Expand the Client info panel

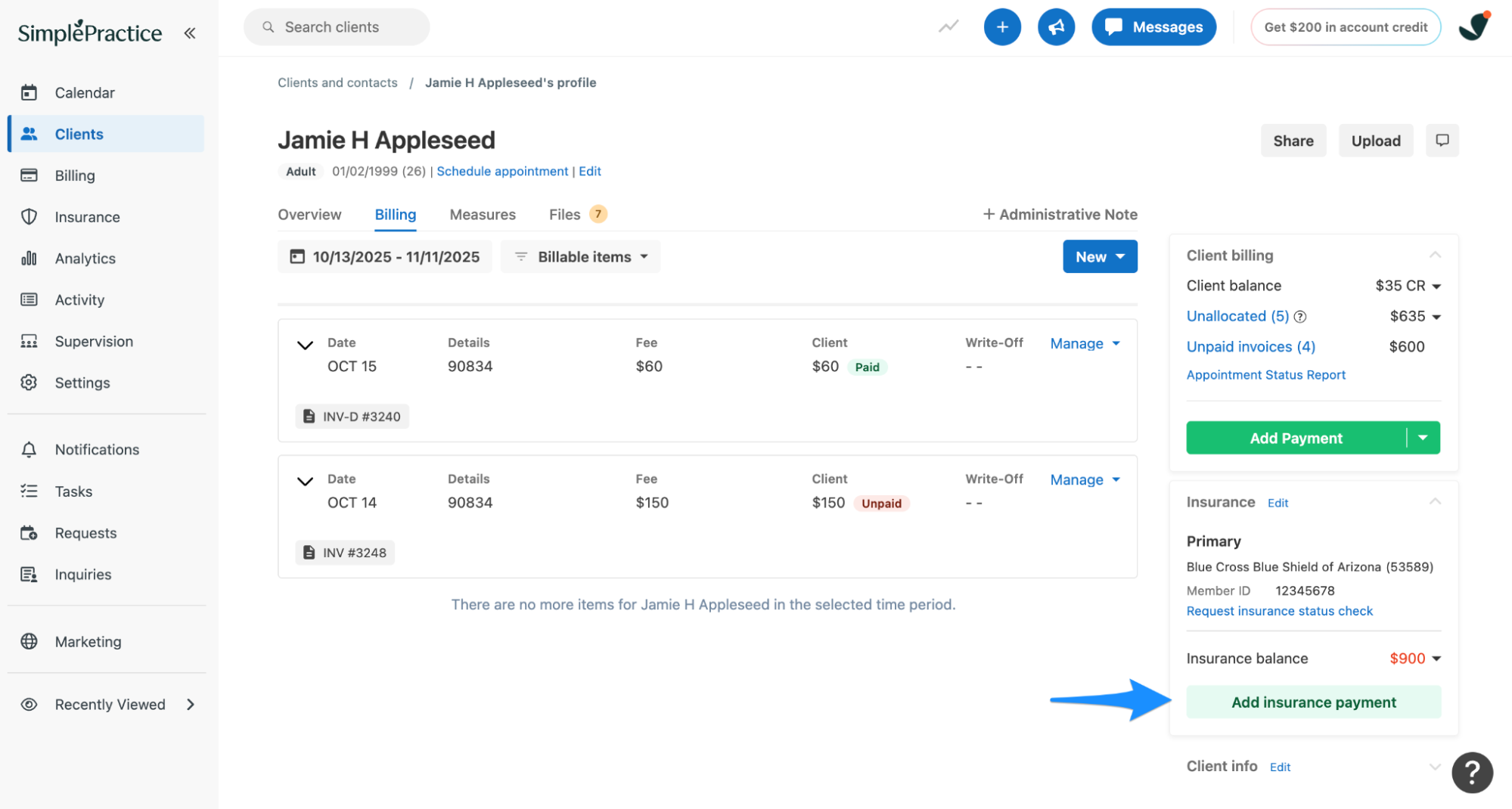[x=1435, y=767]
